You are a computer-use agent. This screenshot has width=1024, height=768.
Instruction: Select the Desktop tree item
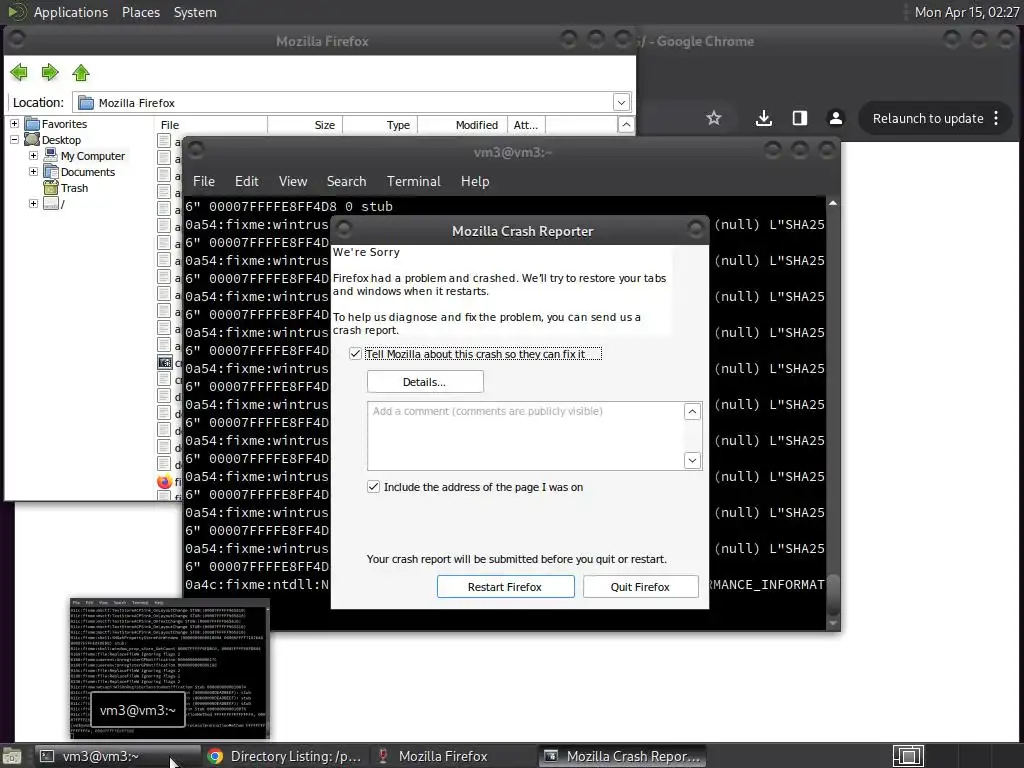coord(61,140)
